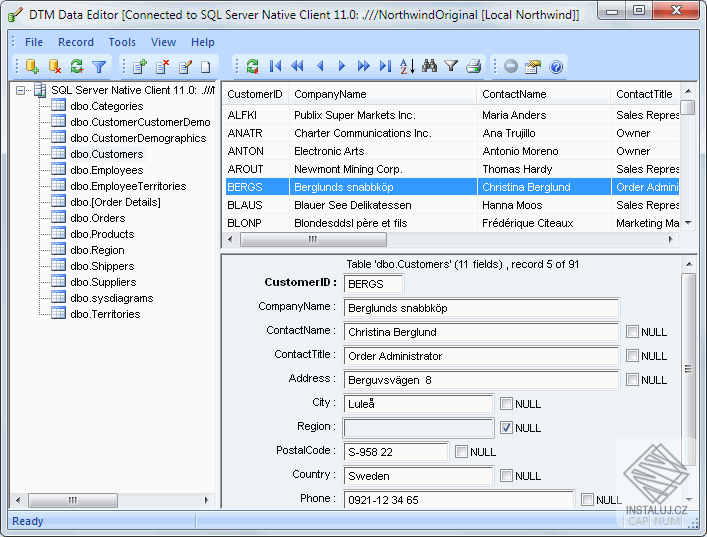Click the blue table filter icon

point(99,67)
